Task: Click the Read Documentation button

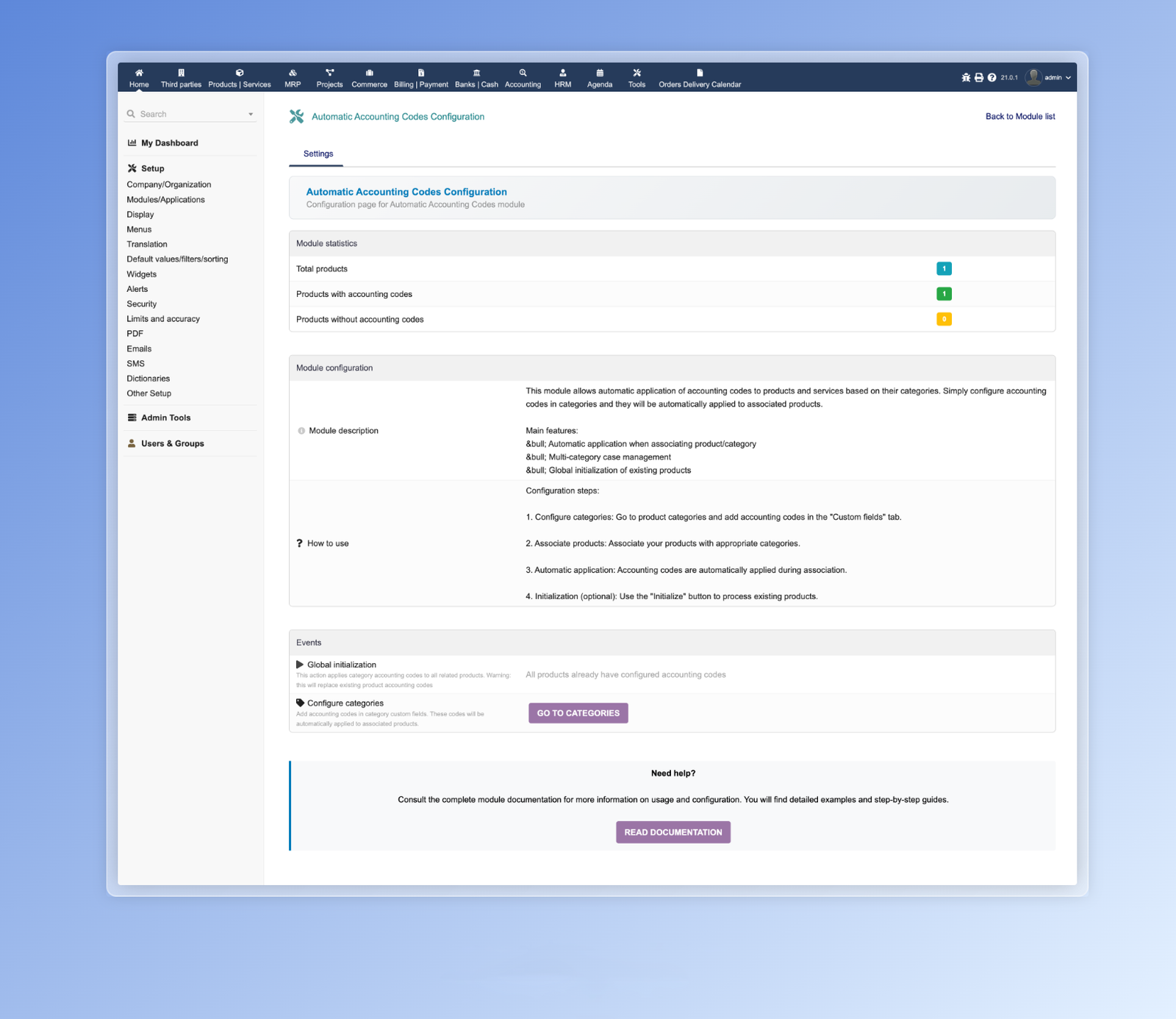Action: [x=673, y=832]
